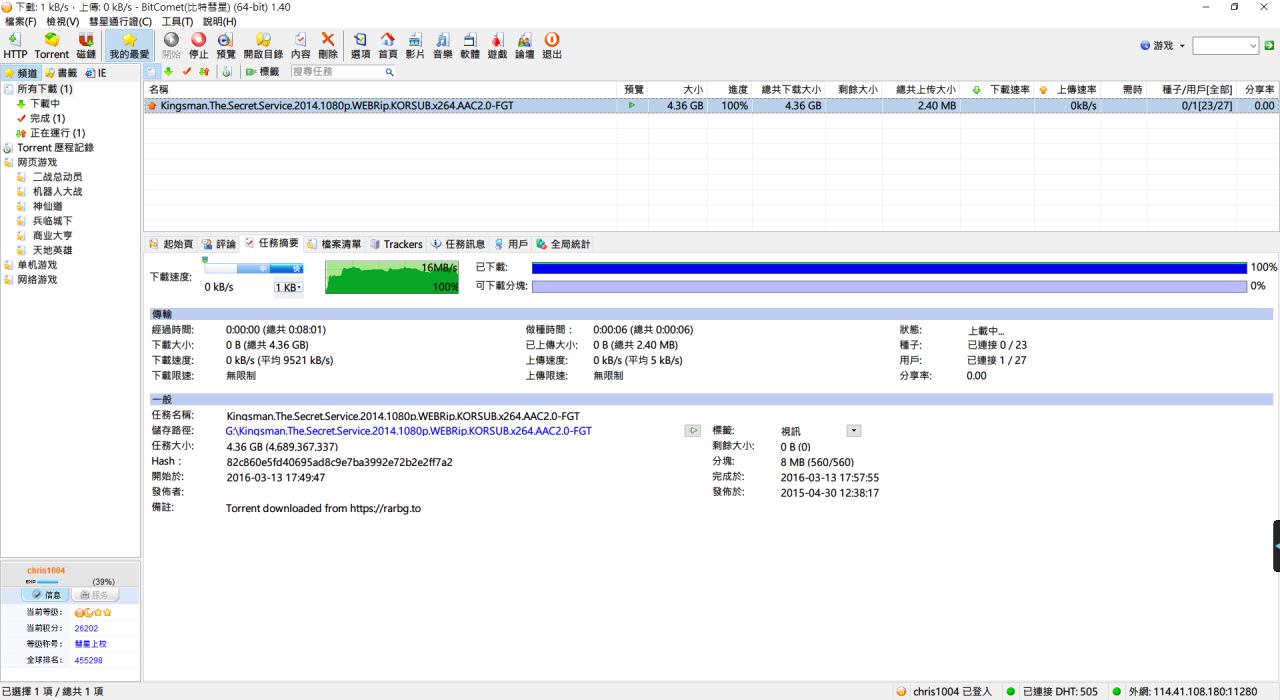Open the 1 KB speed unit dropdown
Viewport: 1280px width, 700px height.
tap(288, 287)
